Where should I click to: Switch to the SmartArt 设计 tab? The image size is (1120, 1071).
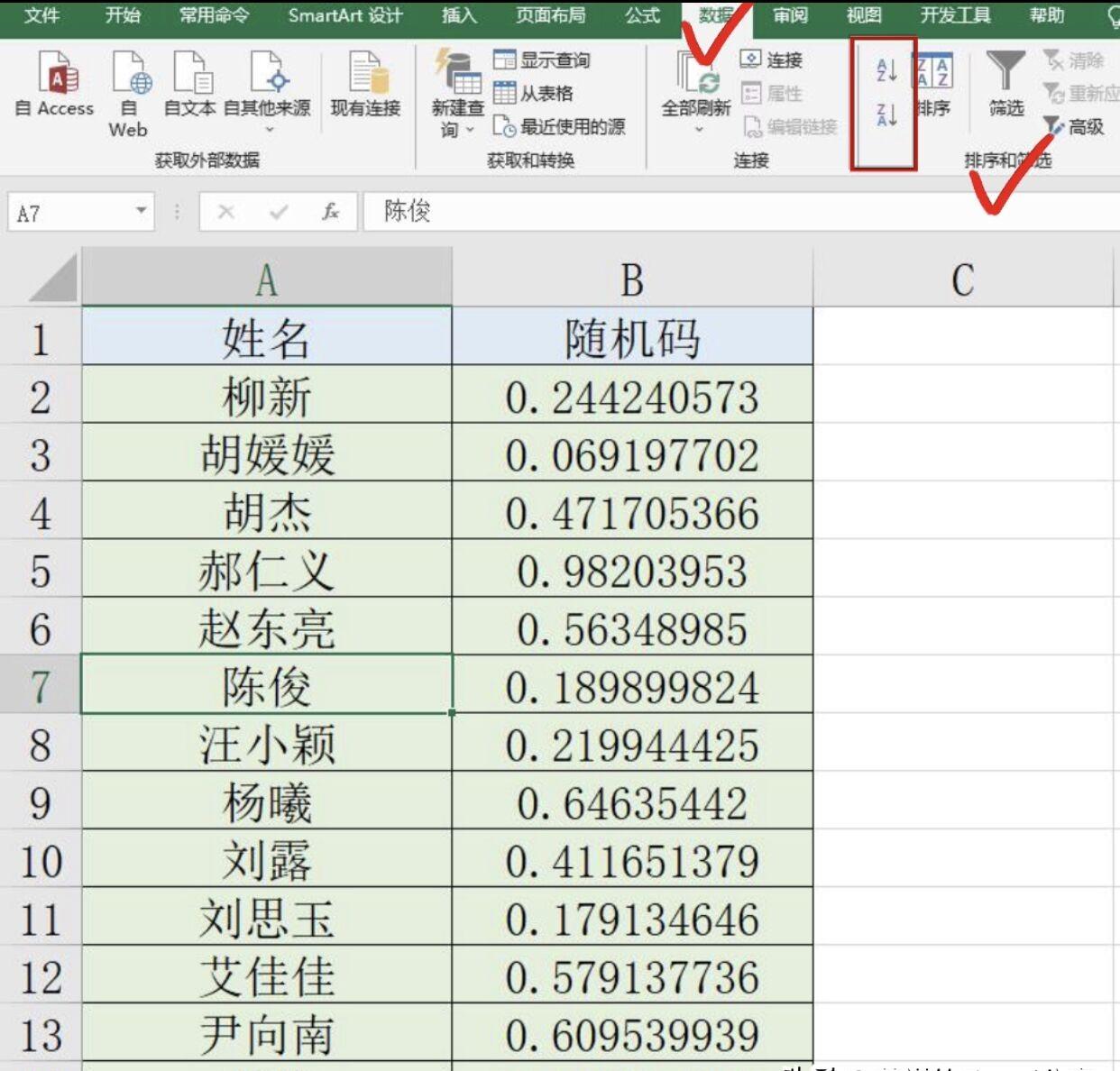345,15
